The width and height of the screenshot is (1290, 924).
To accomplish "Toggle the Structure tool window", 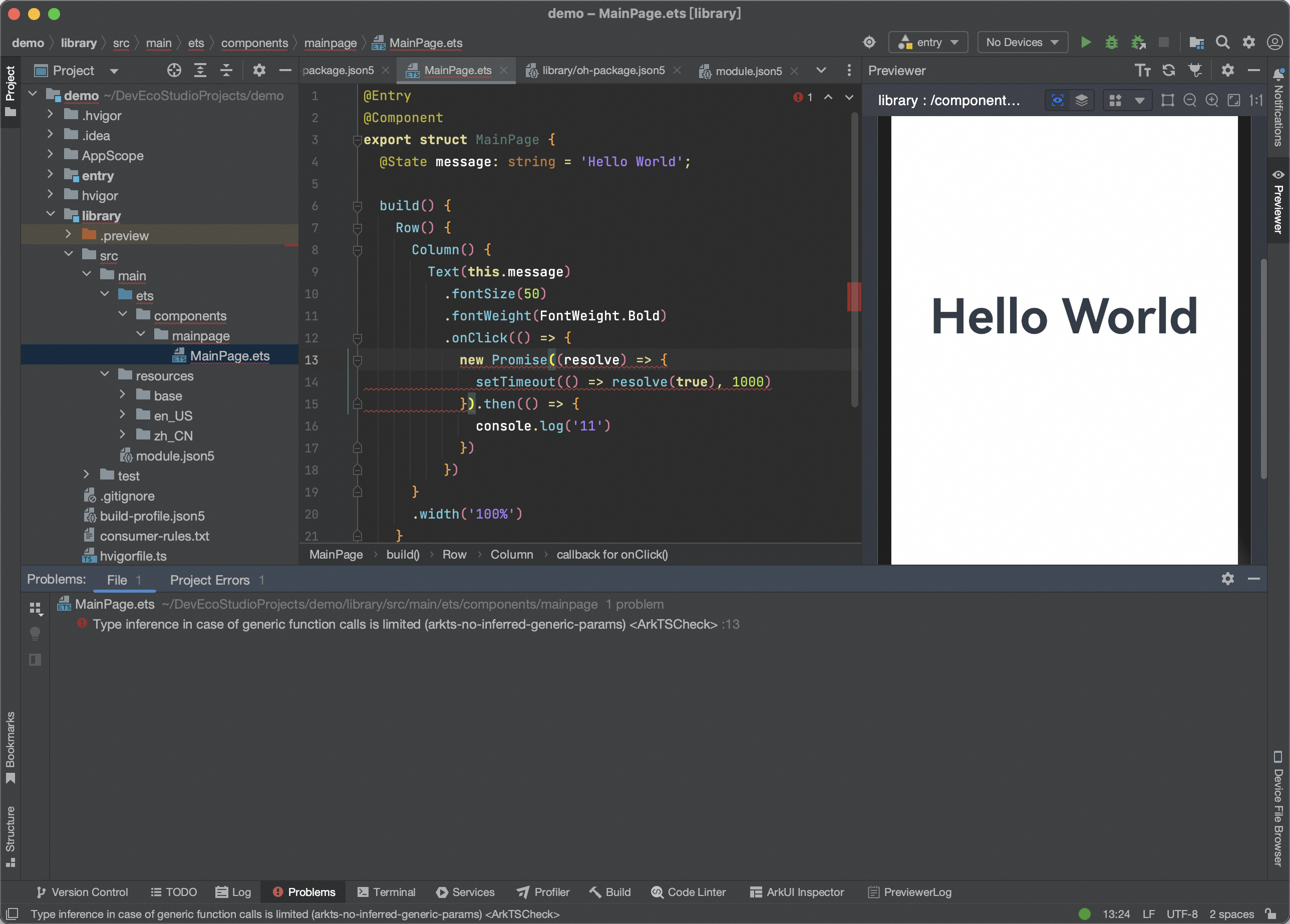I will point(10,836).
